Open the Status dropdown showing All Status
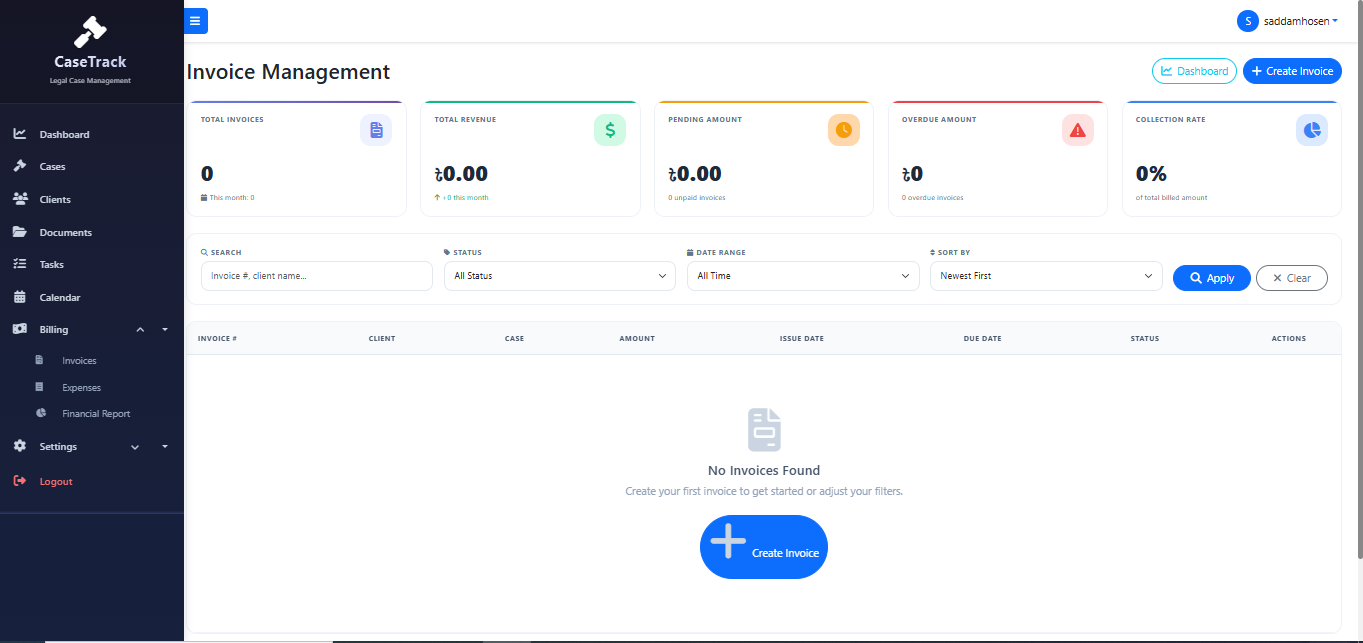Screen dimensions: 1363x643 click(560, 276)
